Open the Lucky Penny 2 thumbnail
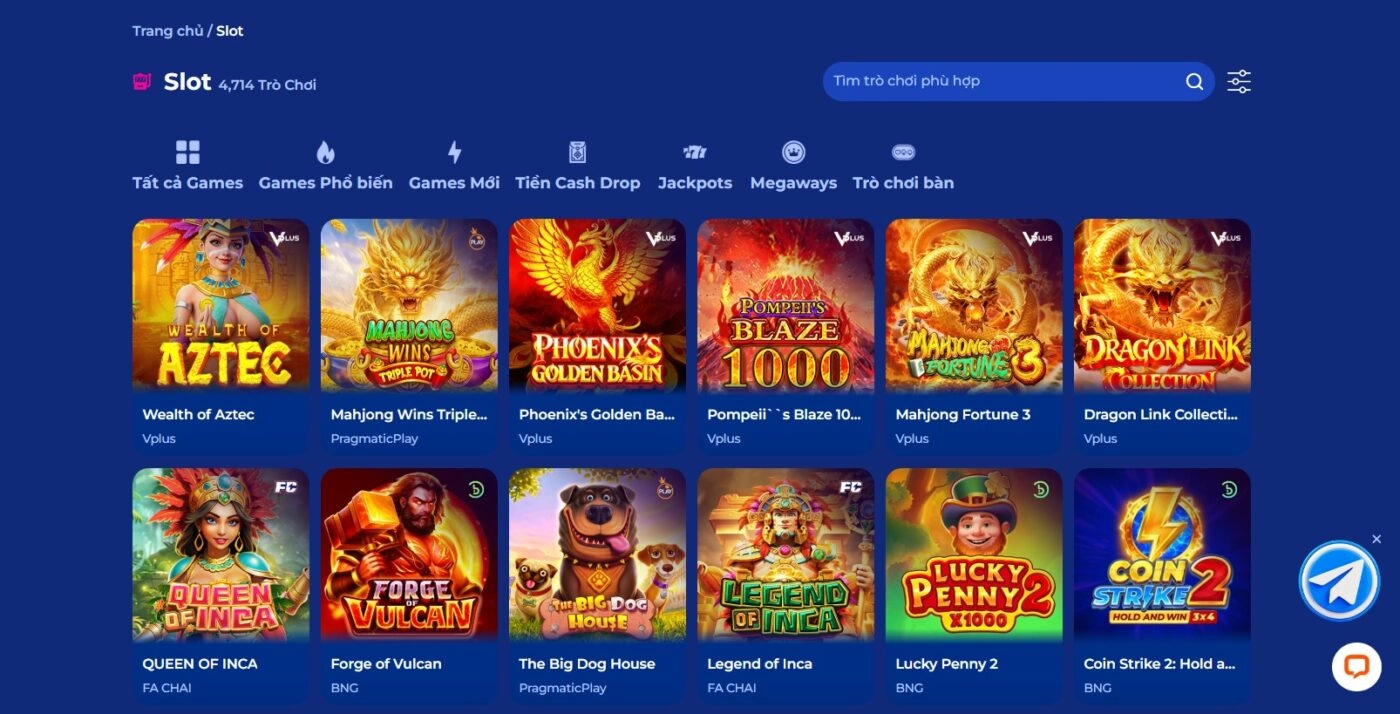This screenshot has height=714, width=1400. pos(974,555)
